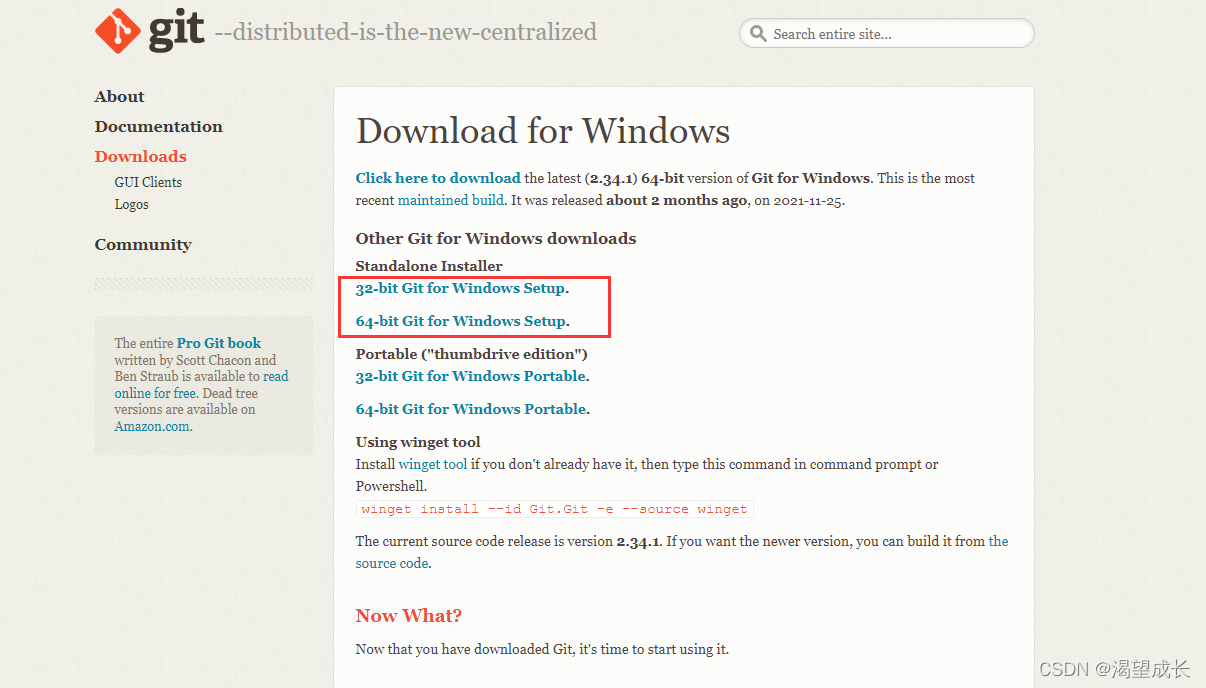Click the 'Portable ("thumbdrive edition")' label
This screenshot has width=1206, height=688.
pos(472,354)
